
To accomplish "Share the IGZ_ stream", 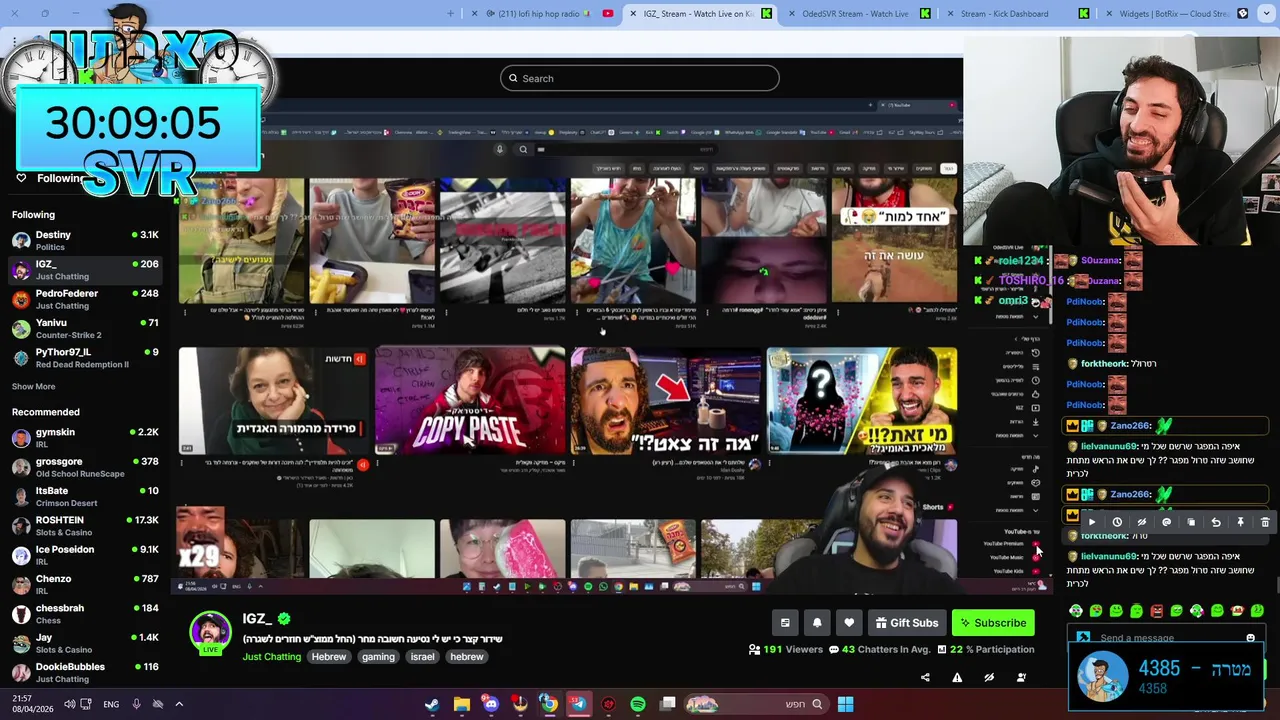I will point(925,678).
